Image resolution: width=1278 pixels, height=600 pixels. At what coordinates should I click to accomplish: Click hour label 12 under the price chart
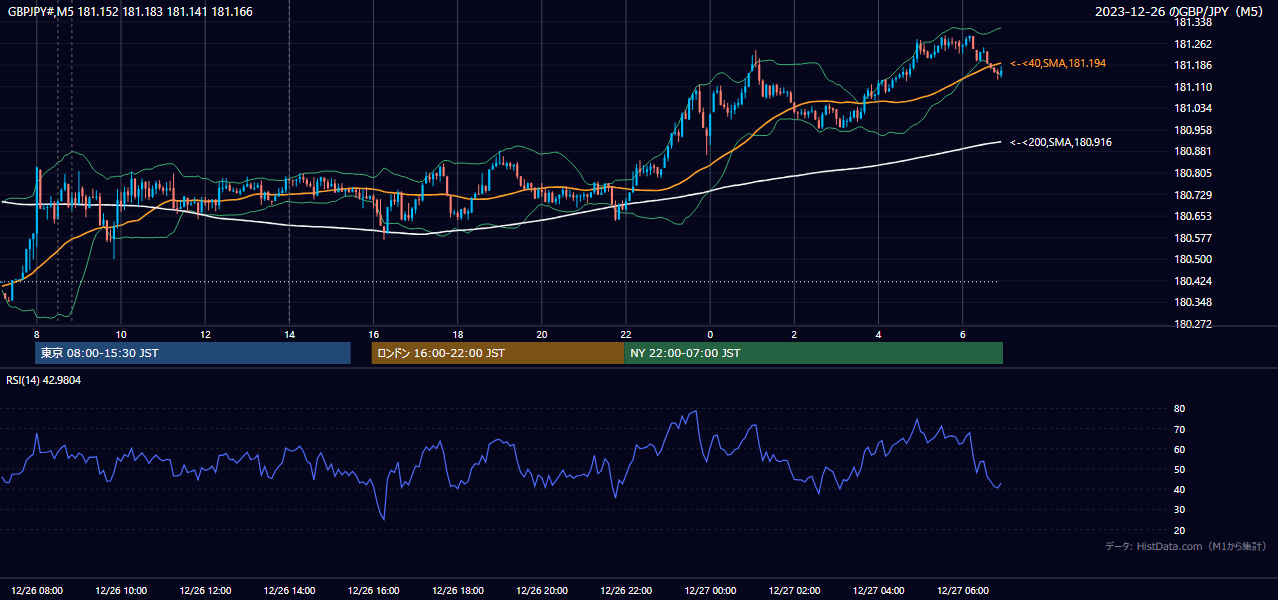[205, 334]
